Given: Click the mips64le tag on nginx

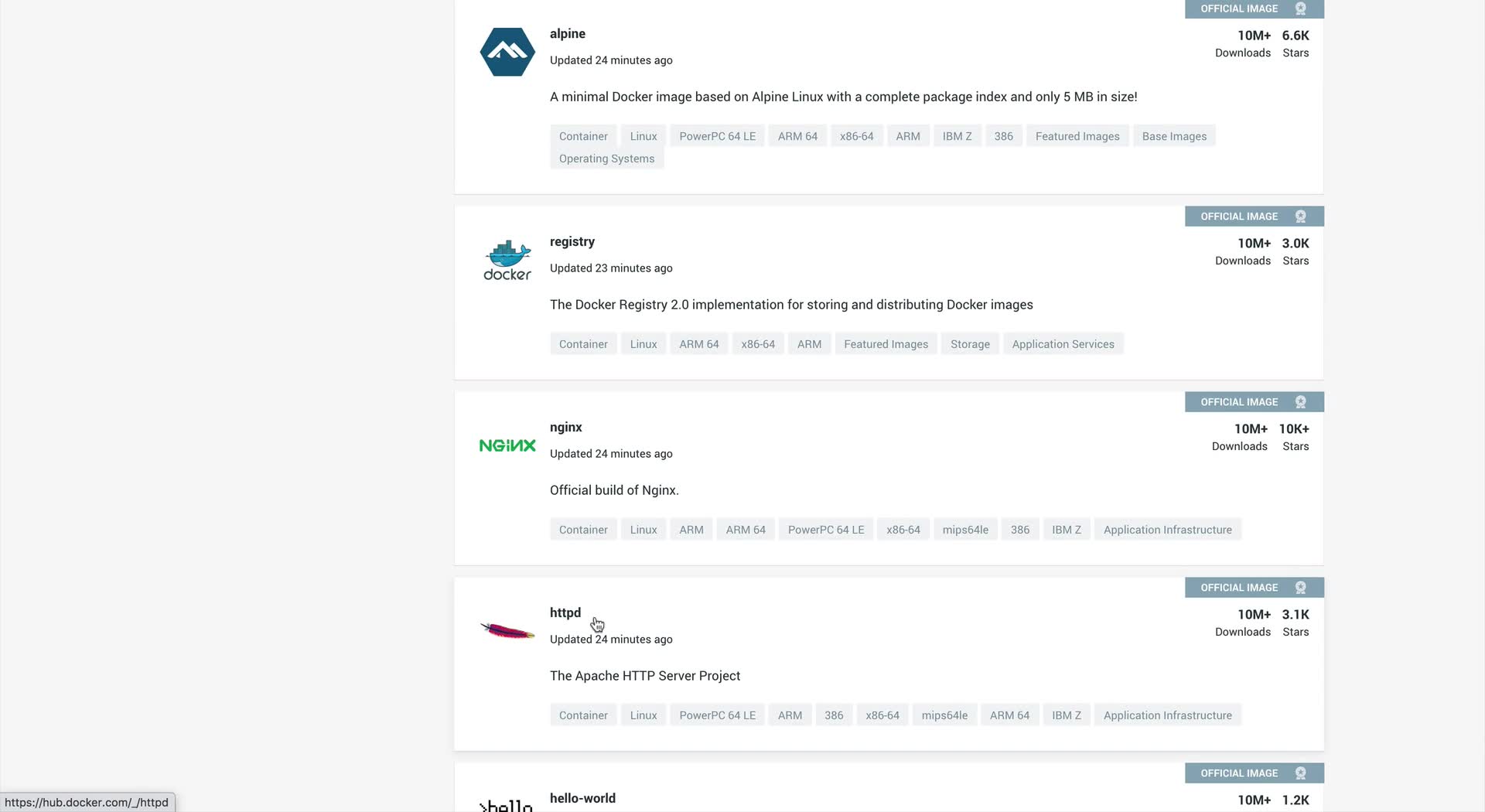Looking at the screenshot, I should coord(965,530).
